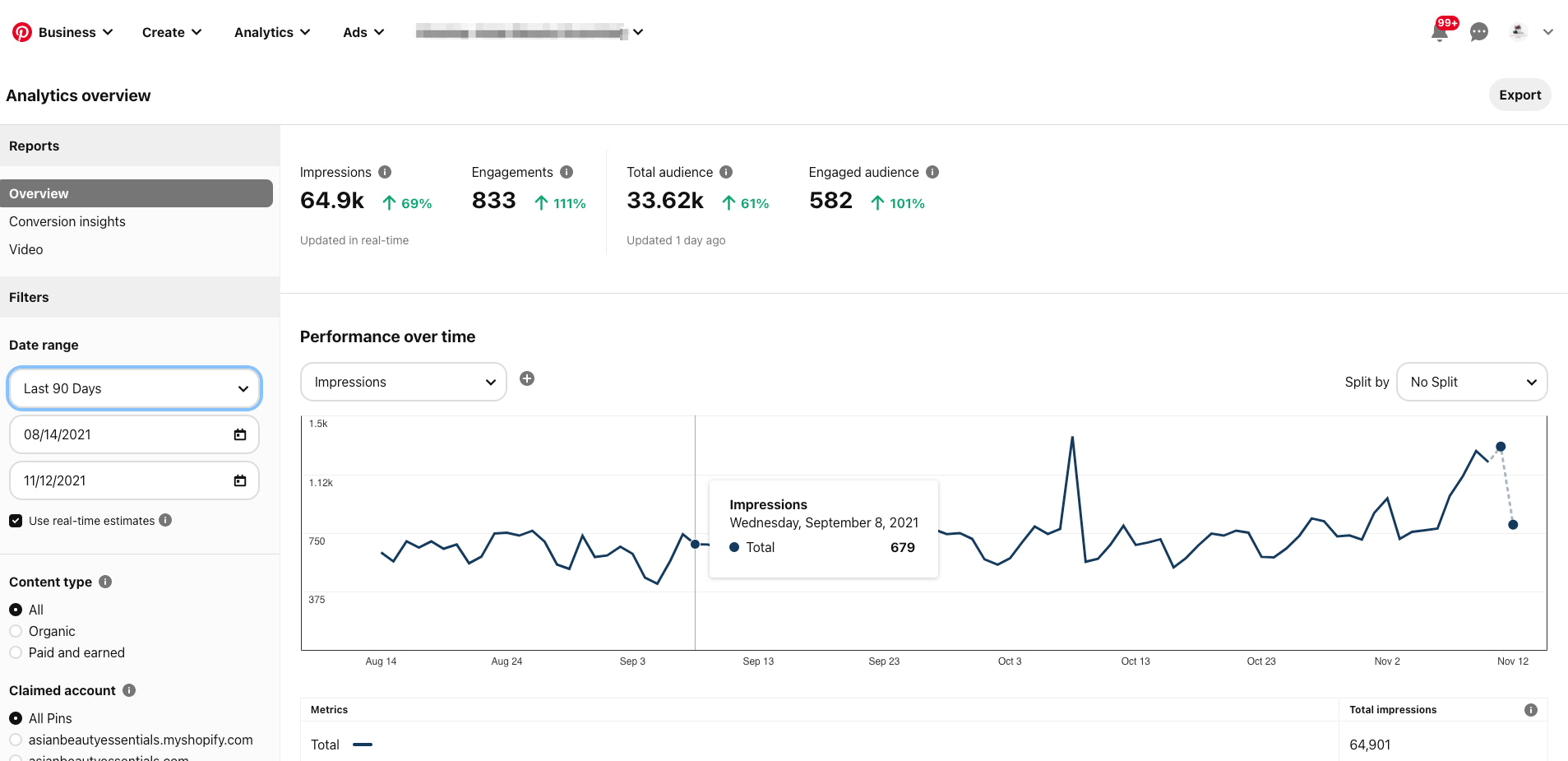
Task: Click the profile avatar photo
Action: 1517,31
